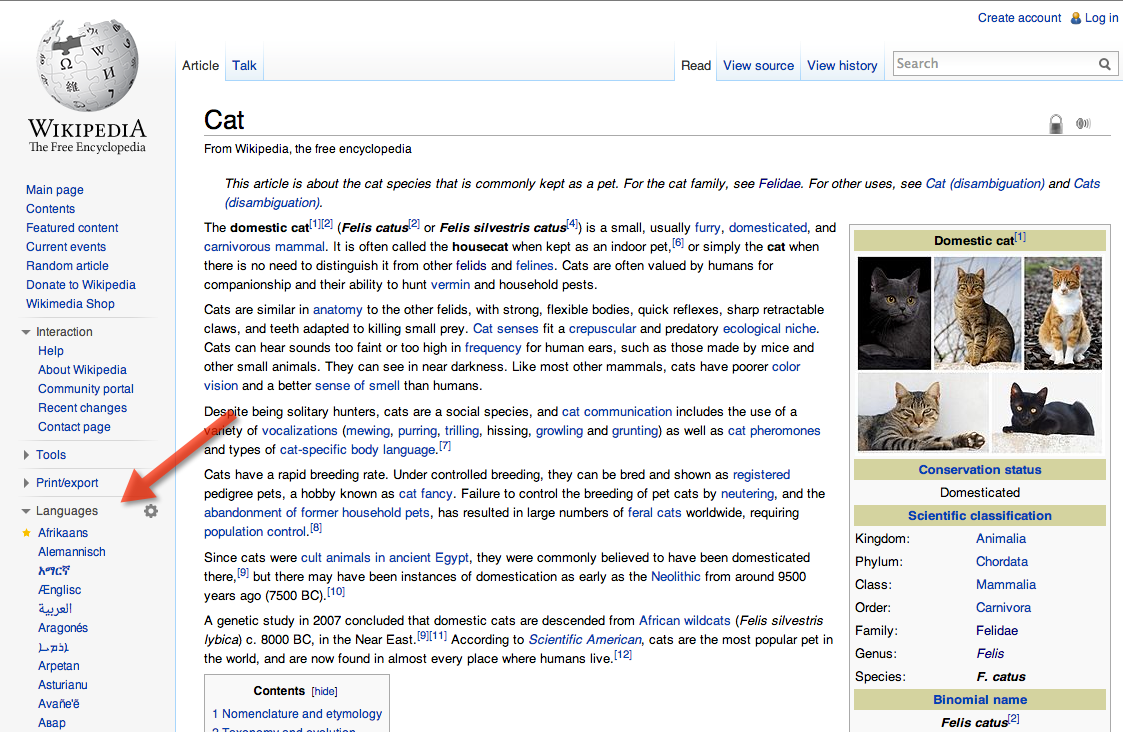
Task: Select the Article tab
Action: coord(201,65)
